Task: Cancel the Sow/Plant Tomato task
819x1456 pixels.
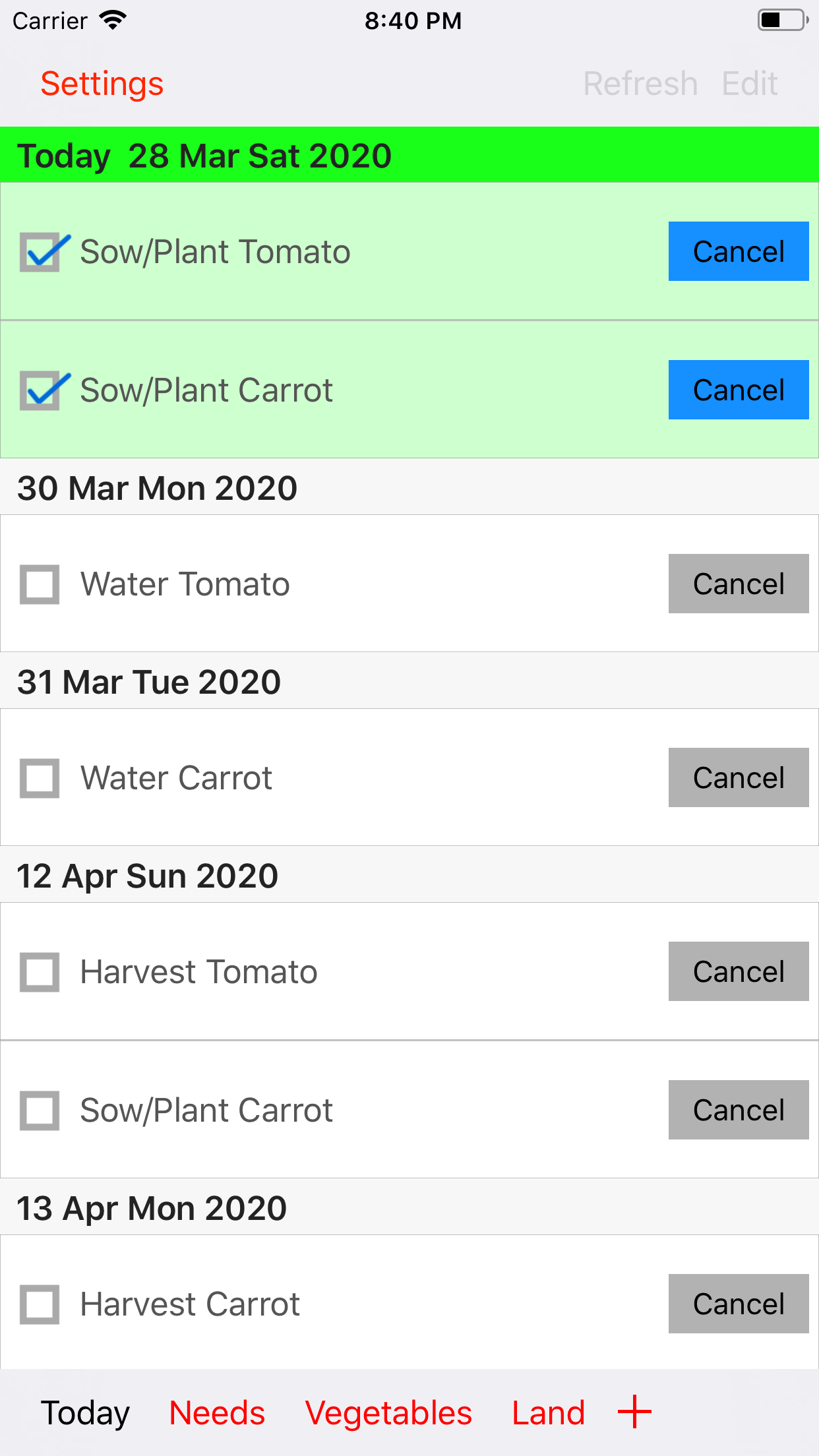Action: pos(739,251)
